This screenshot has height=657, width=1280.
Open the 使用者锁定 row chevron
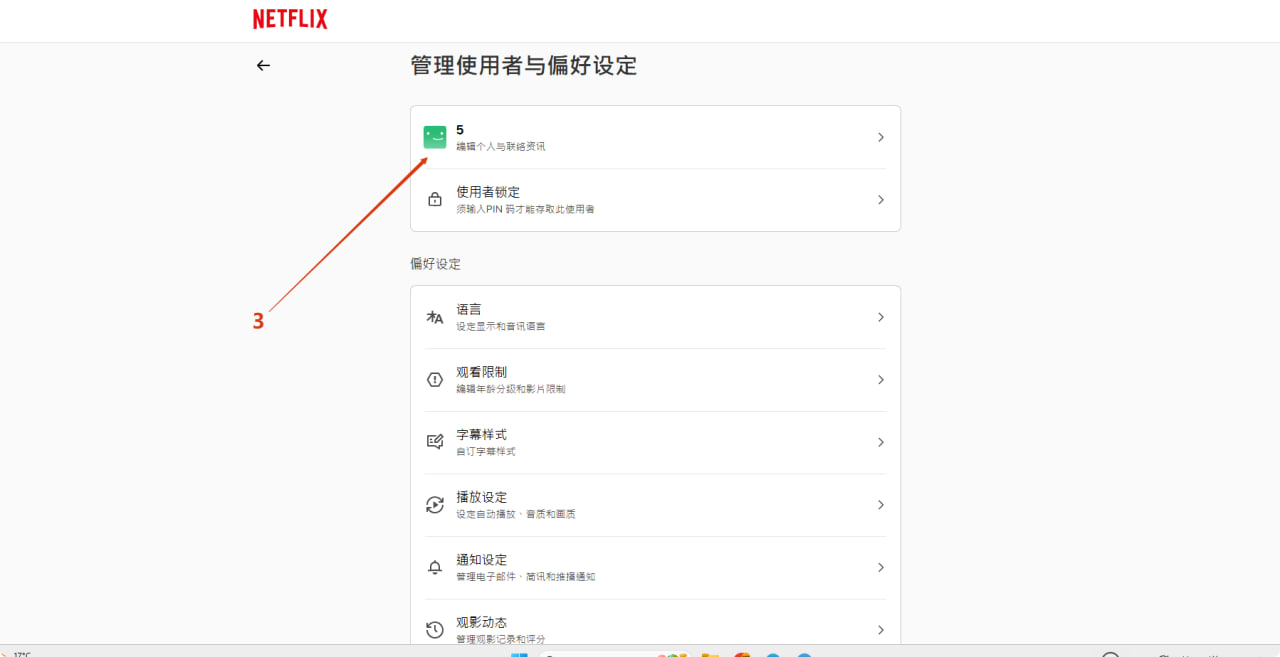(881, 200)
